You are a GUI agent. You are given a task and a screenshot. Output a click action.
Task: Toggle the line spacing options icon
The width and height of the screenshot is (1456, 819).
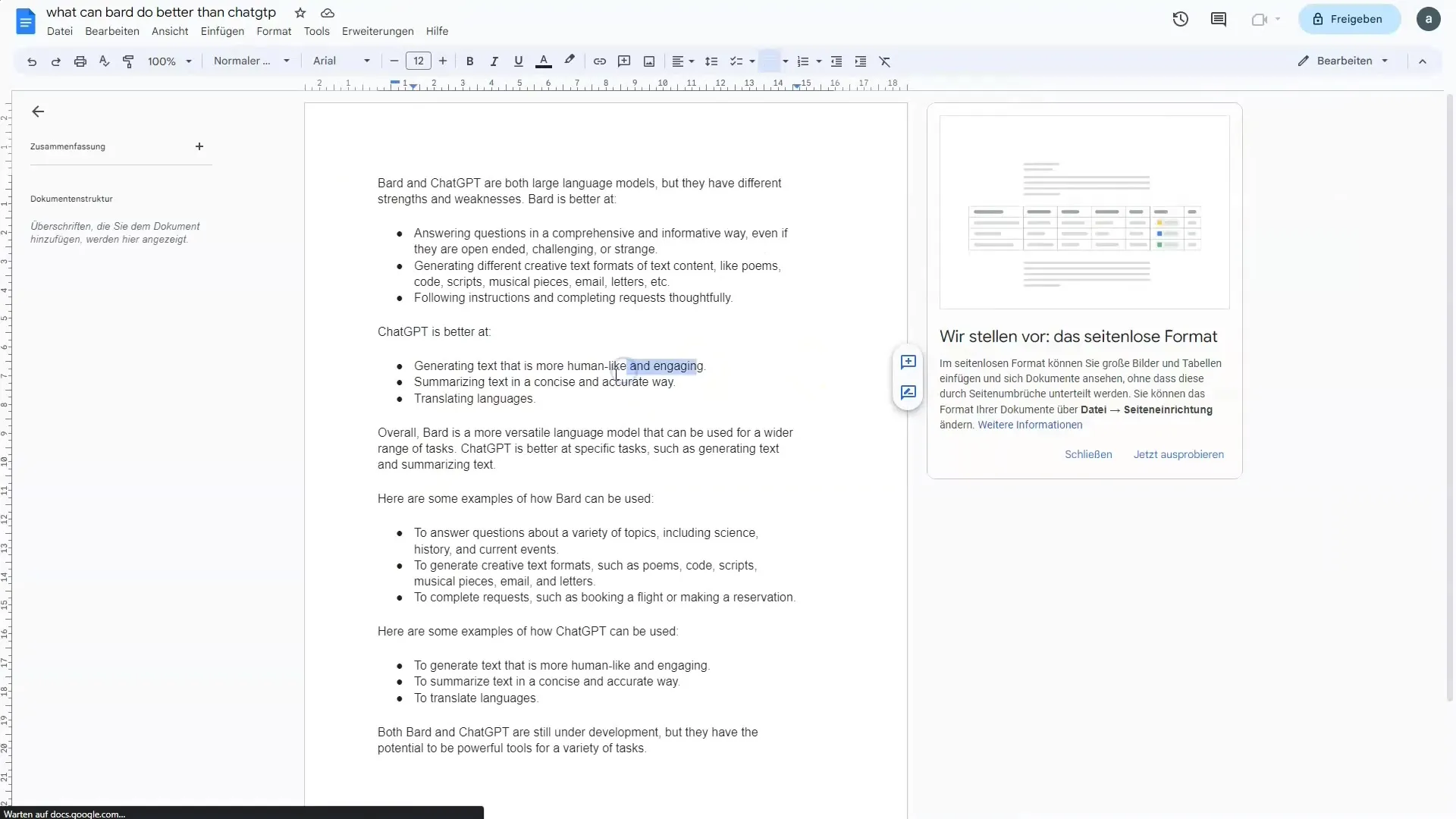click(711, 61)
